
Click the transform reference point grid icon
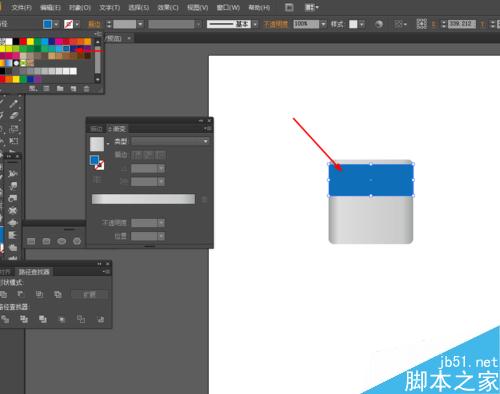pyautogui.click(x=421, y=24)
